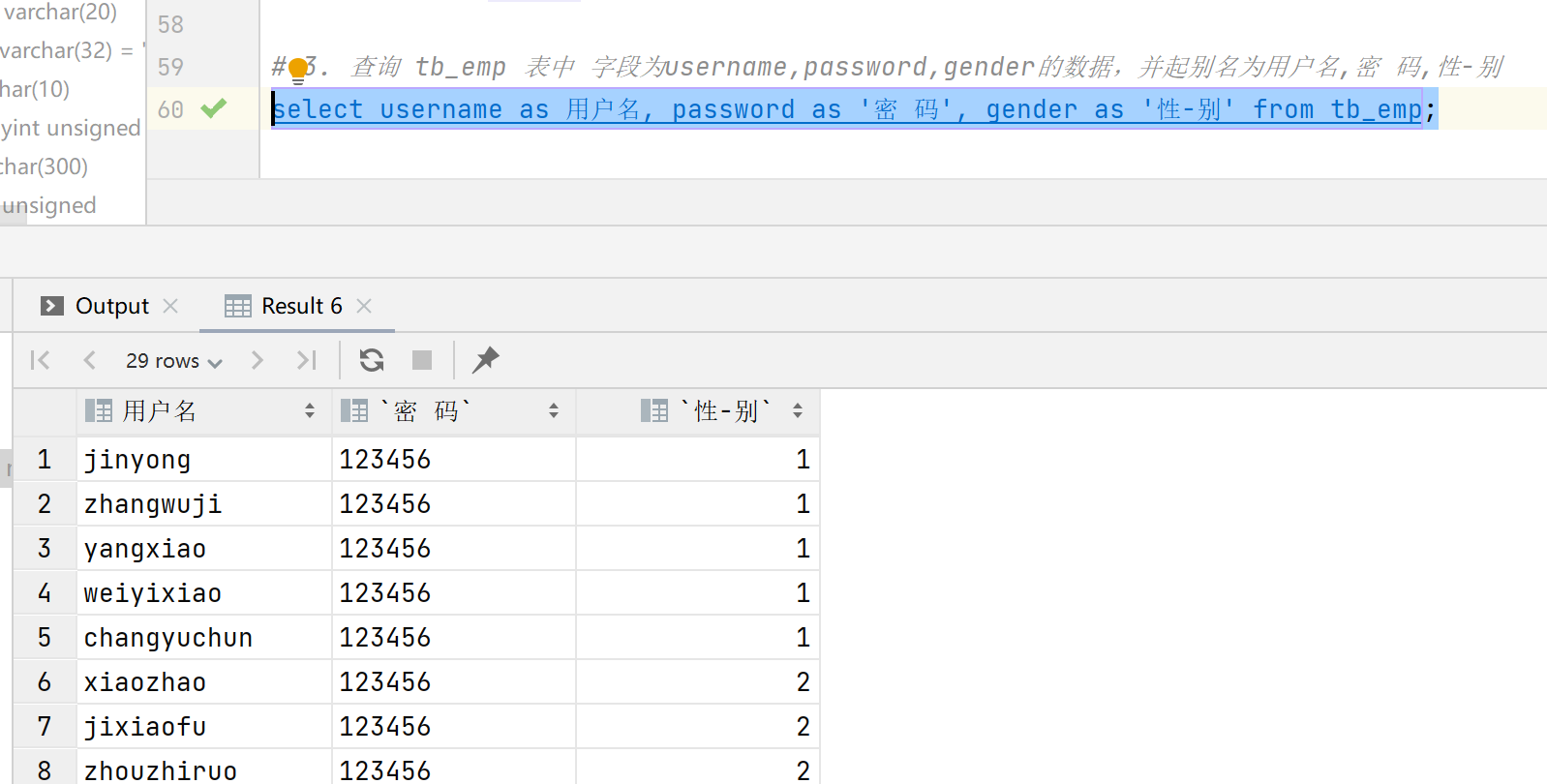Pin the Result 6 tab

(x=486, y=360)
